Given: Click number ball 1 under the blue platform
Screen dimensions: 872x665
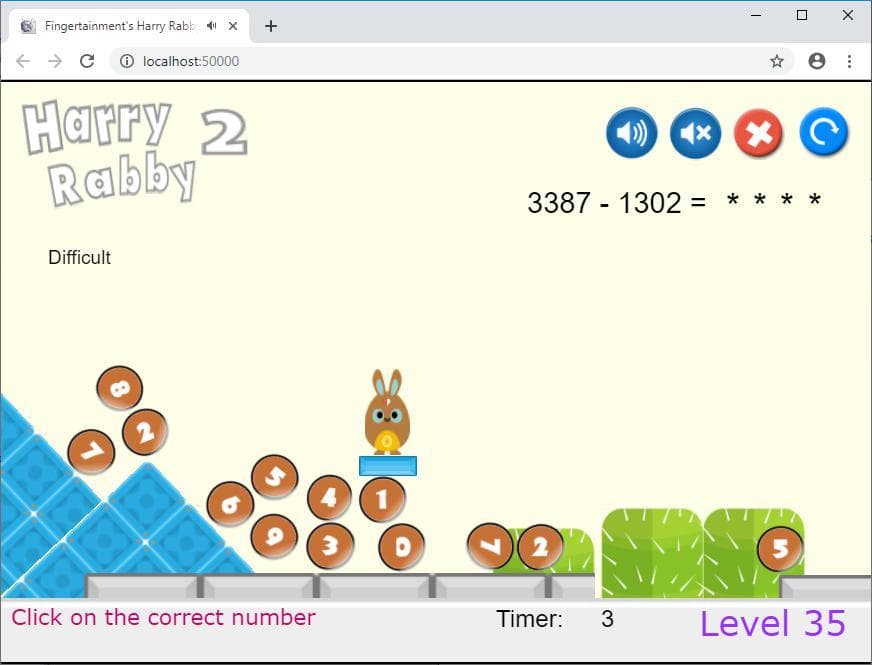Looking at the screenshot, I should (x=383, y=499).
